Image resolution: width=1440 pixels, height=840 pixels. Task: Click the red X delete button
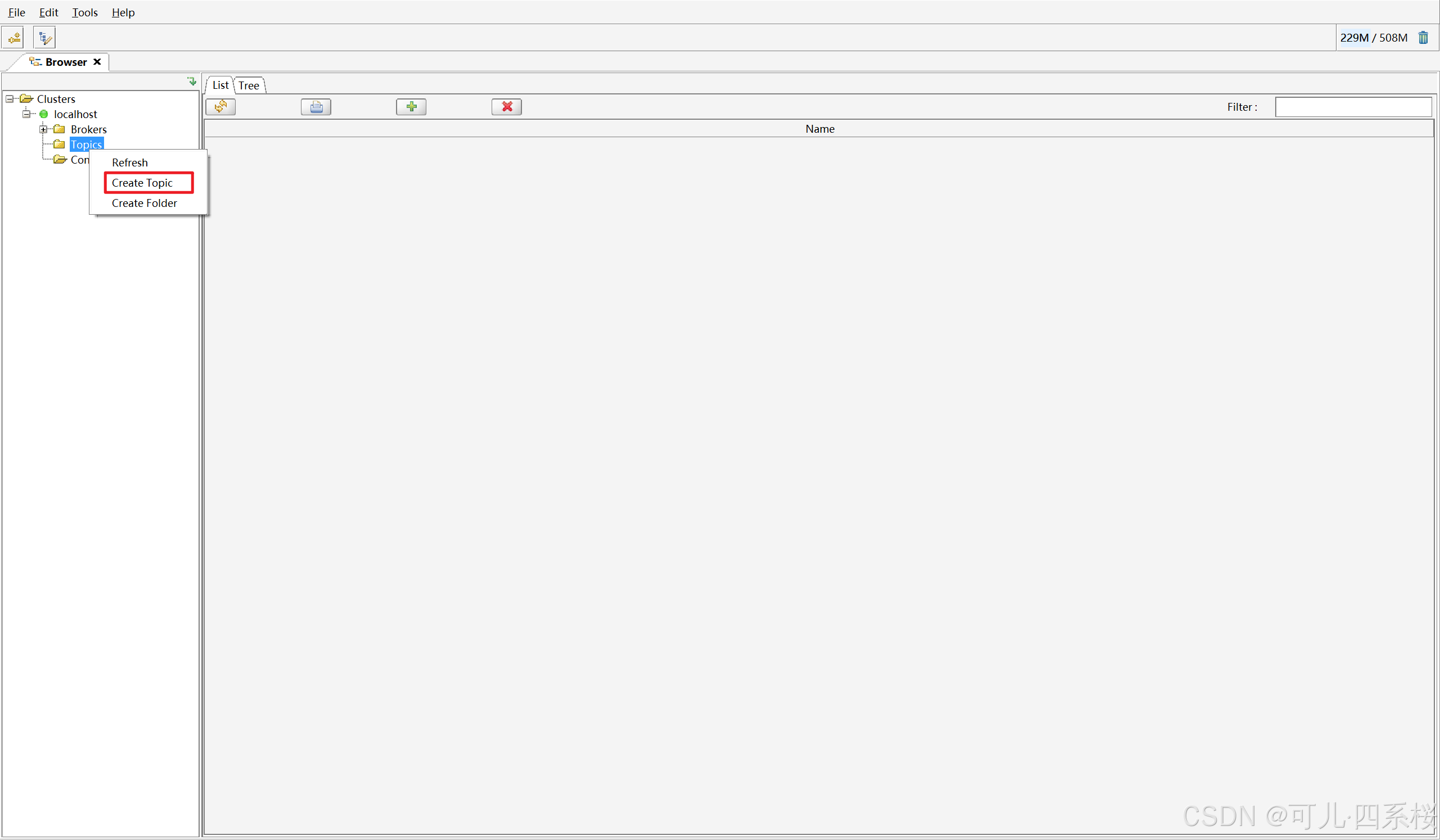pyautogui.click(x=506, y=107)
